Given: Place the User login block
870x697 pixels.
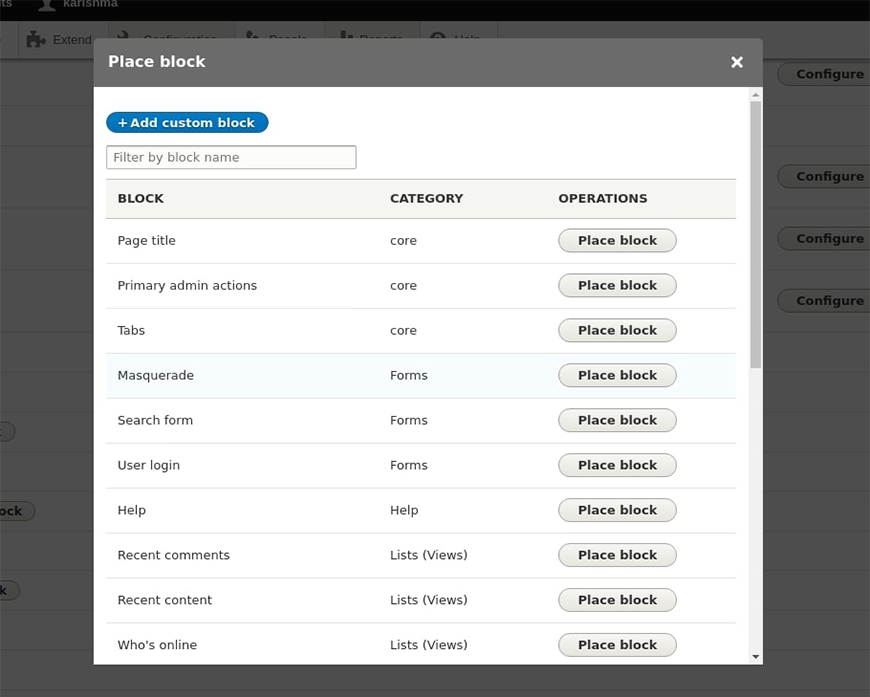Looking at the screenshot, I should [617, 466].
